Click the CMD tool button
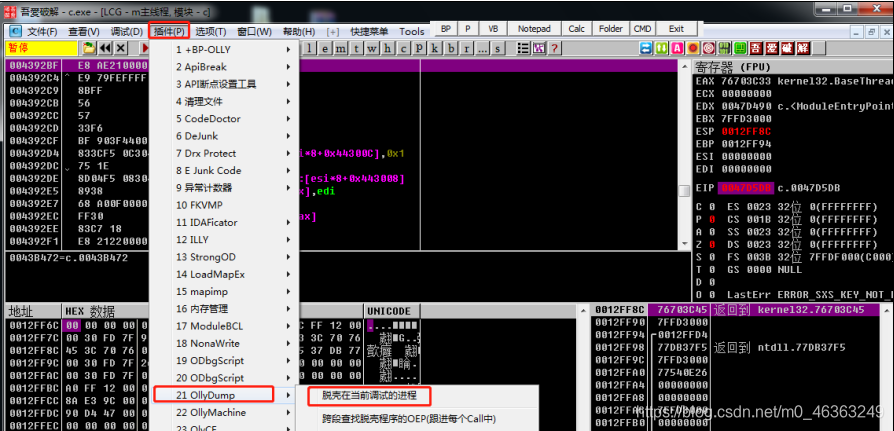This screenshot has width=894, height=431. click(642, 29)
